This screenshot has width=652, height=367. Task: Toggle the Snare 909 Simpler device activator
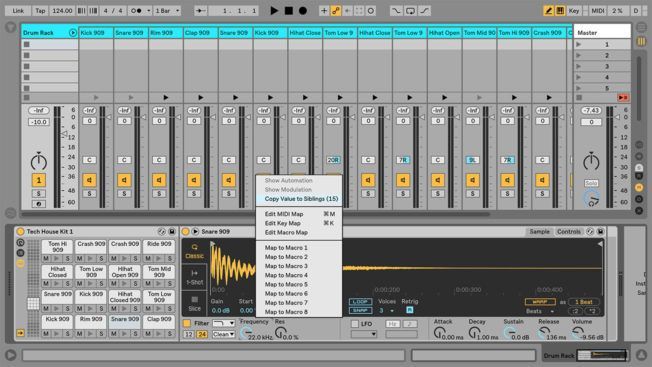(186, 232)
